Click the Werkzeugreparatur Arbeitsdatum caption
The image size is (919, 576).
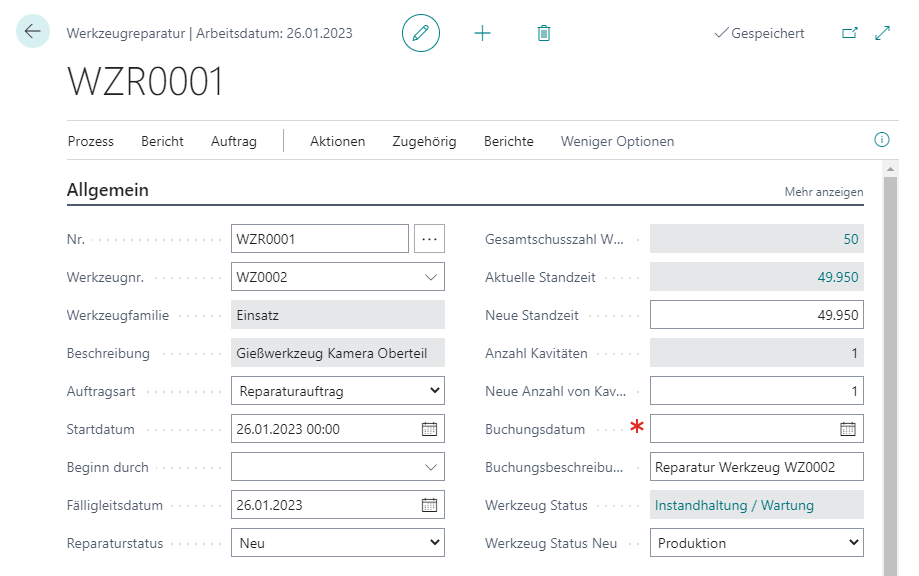click(x=210, y=33)
